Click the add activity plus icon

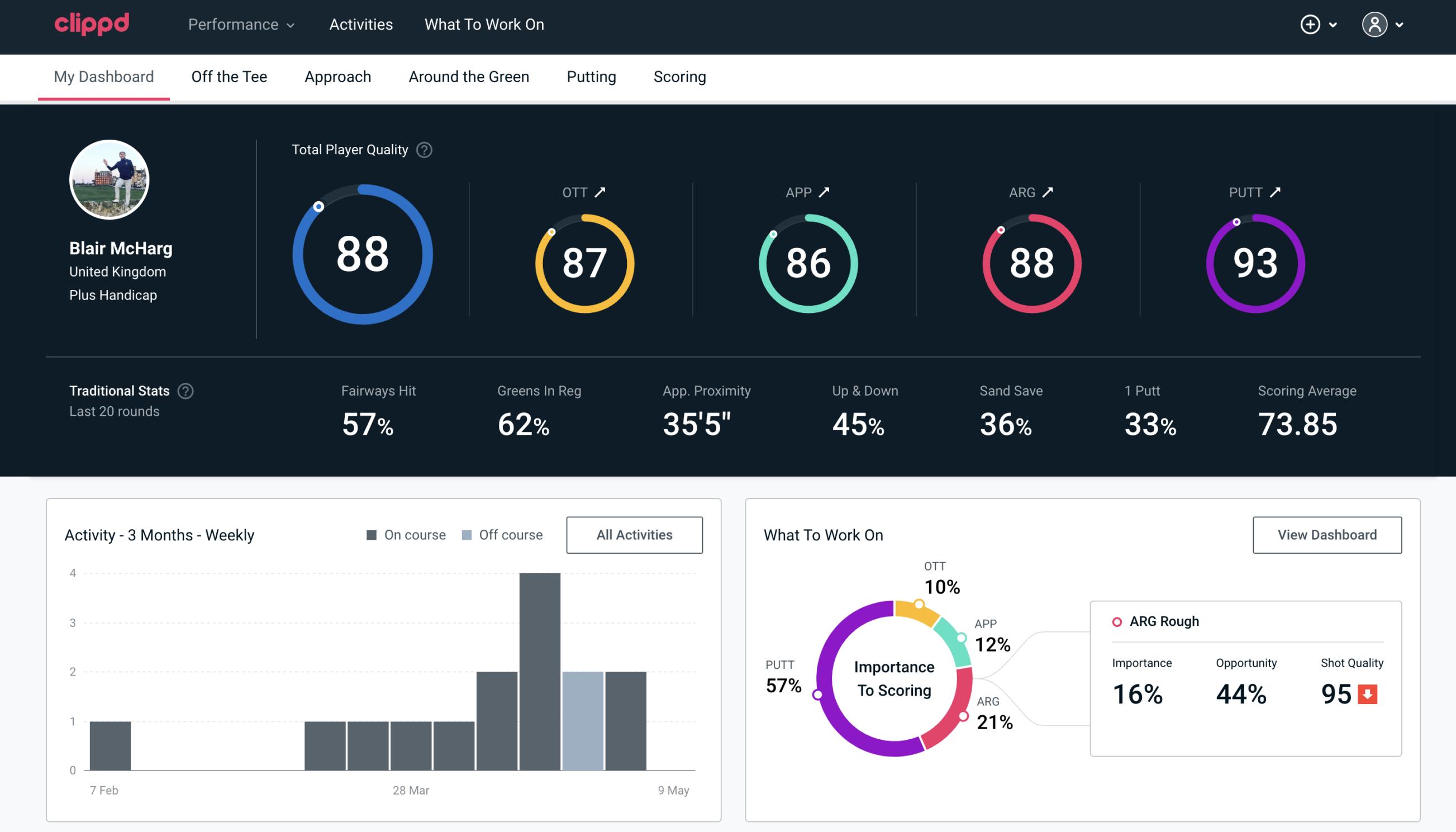point(1311,25)
